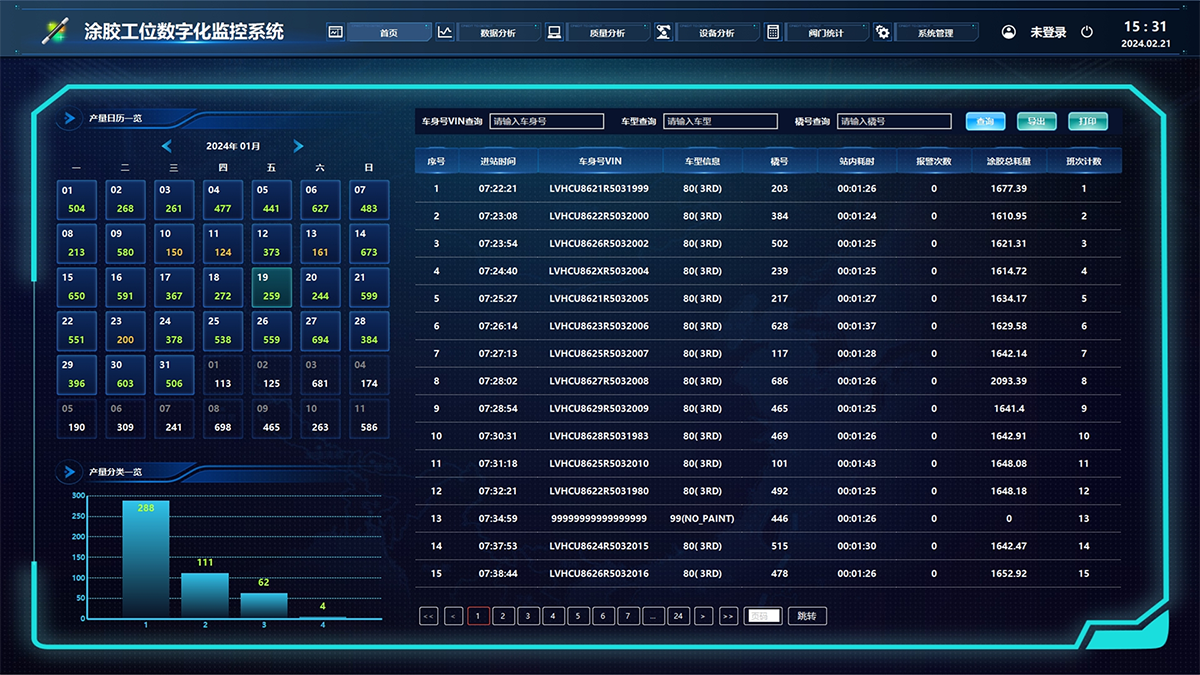Focus the 车身号VIN input field
The image size is (1200, 675).
click(547, 121)
